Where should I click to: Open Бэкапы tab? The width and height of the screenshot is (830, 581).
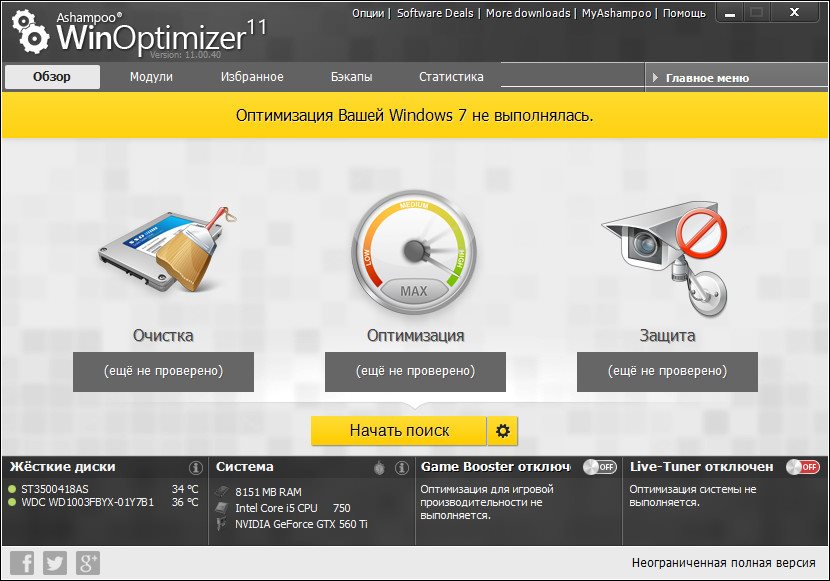pyautogui.click(x=351, y=77)
